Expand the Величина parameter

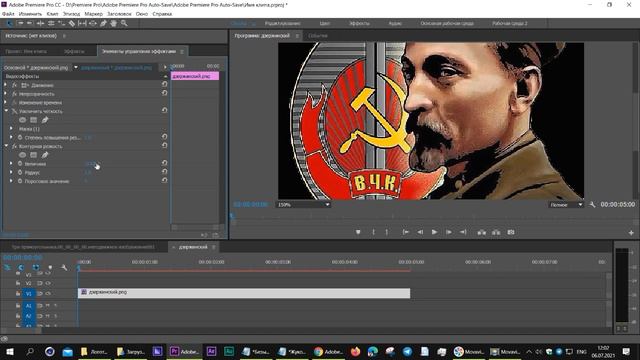click(11, 163)
